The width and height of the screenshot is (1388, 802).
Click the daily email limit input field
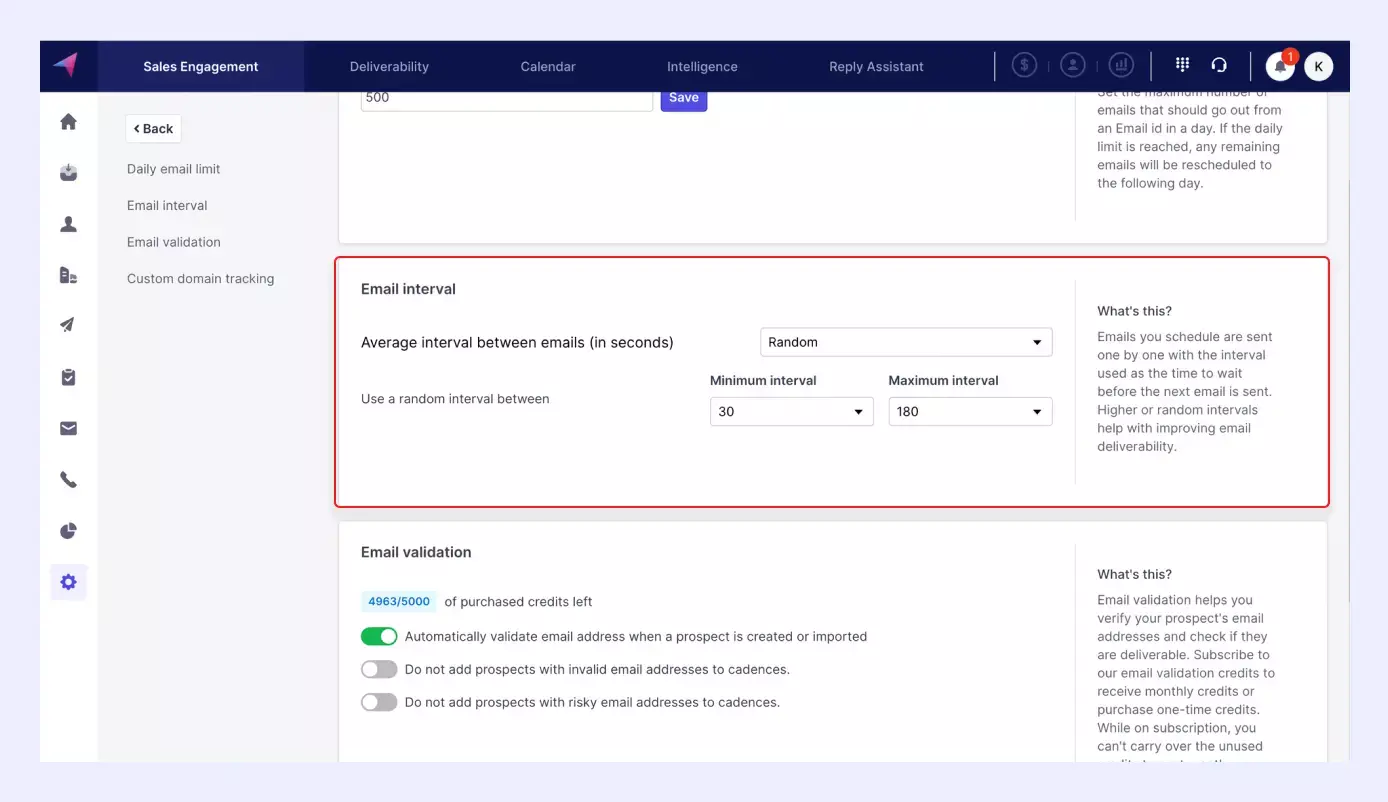(506, 99)
